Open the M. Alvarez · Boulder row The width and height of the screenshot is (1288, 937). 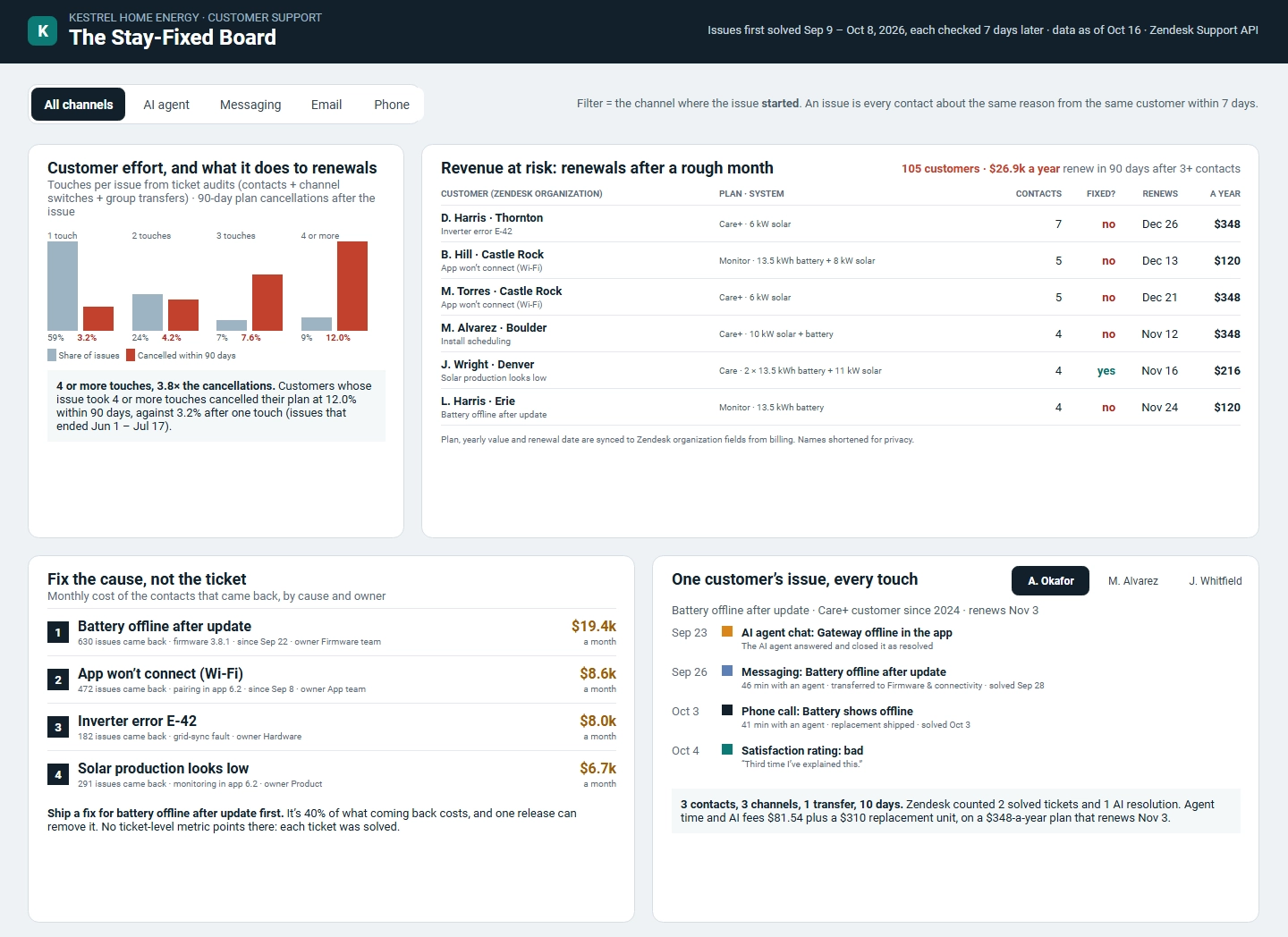pos(840,333)
